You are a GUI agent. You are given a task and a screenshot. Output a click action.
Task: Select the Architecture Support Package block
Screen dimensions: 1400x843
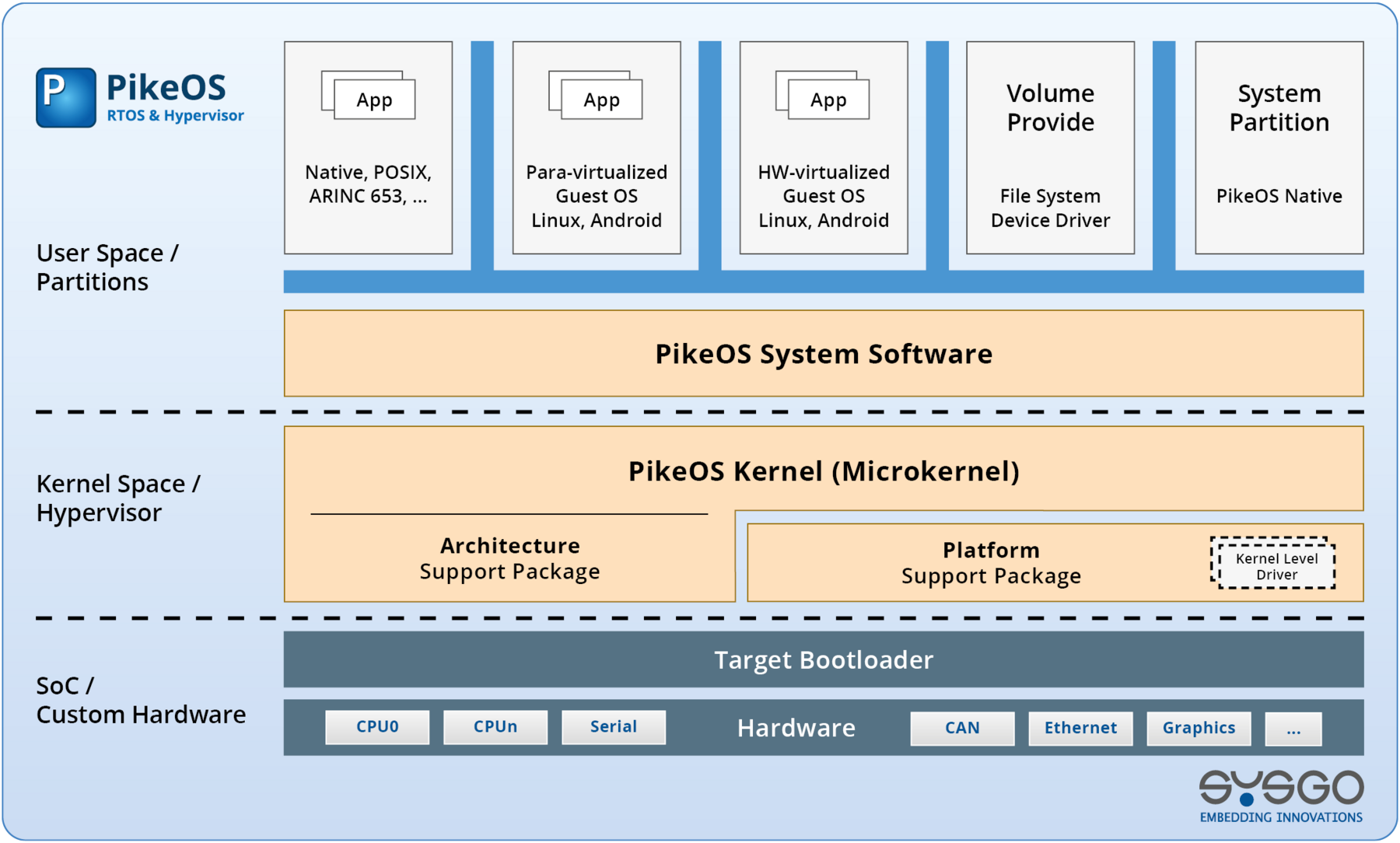tap(509, 558)
